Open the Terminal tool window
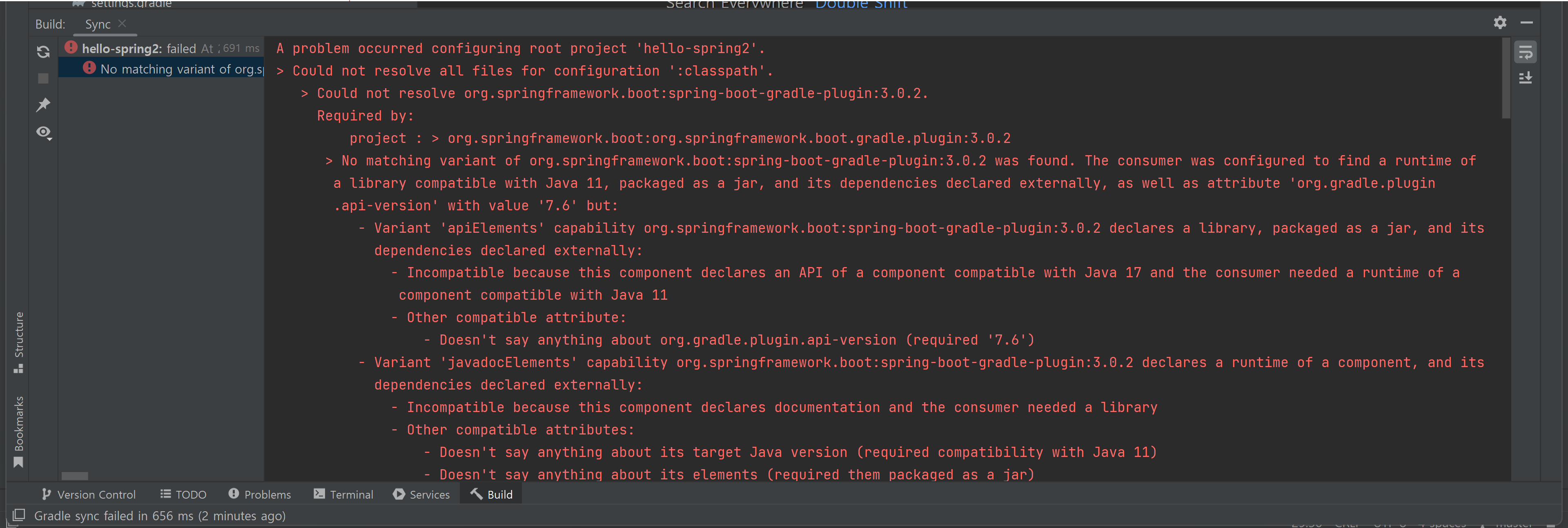1568x528 pixels. click(343, 495)
